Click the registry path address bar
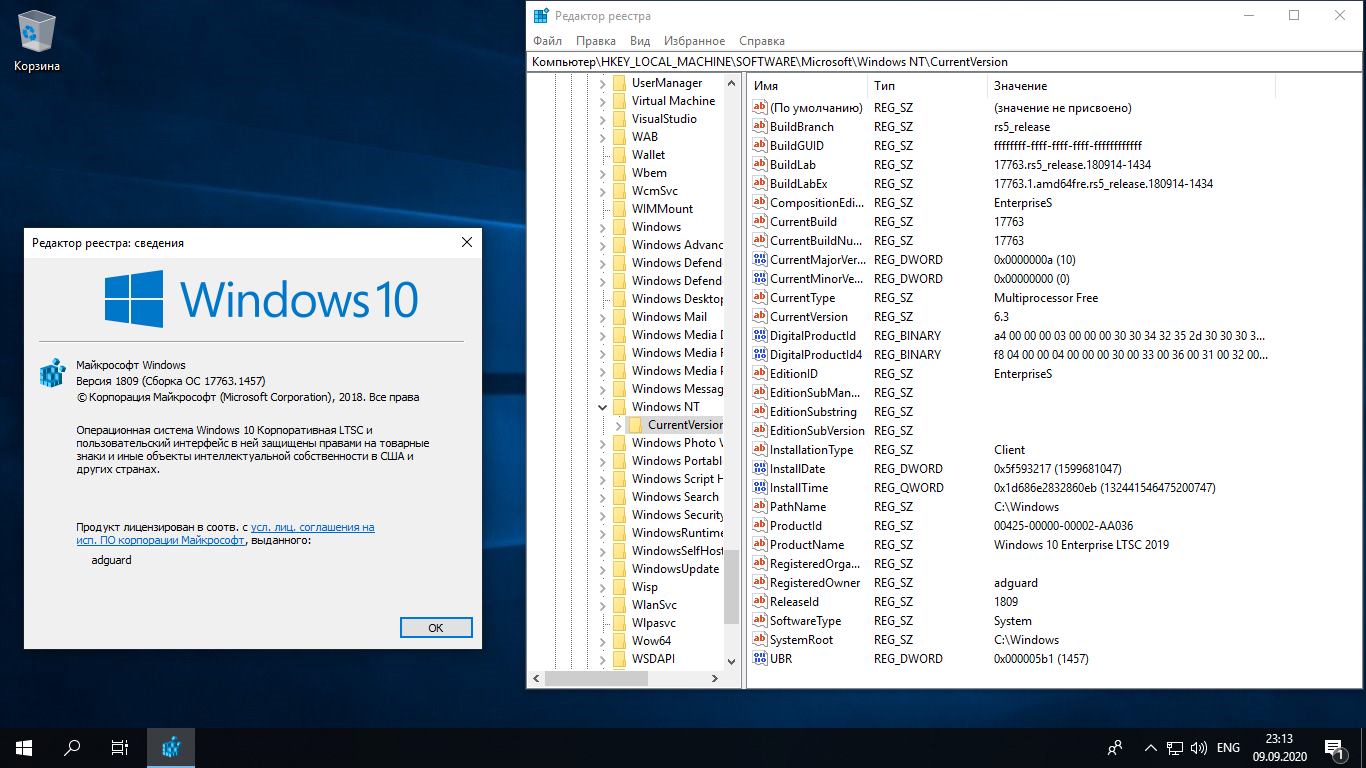Viewport: 1366px width, 768px height. tap(945, 62)
